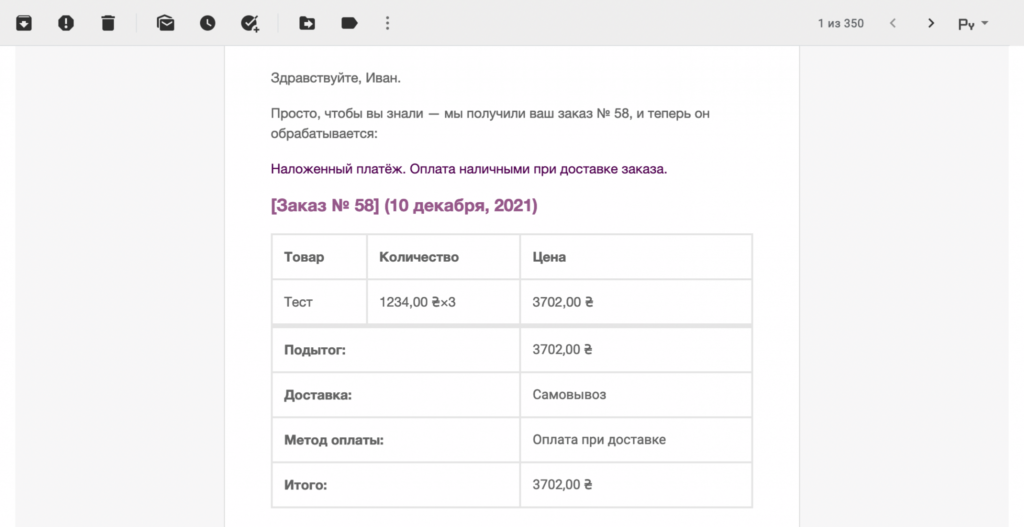Click the greeting 'Здравствуйте, Иван.'

pos(336,78)
